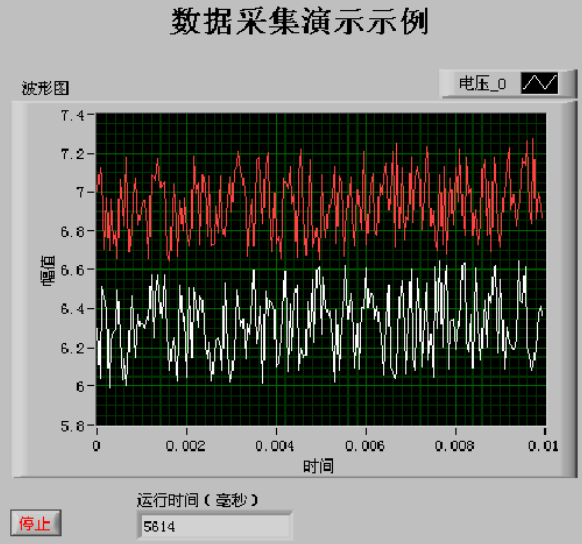582x544 pixels.
Task: Click the red 停止 stop button
Action: [x=36, y=523]
